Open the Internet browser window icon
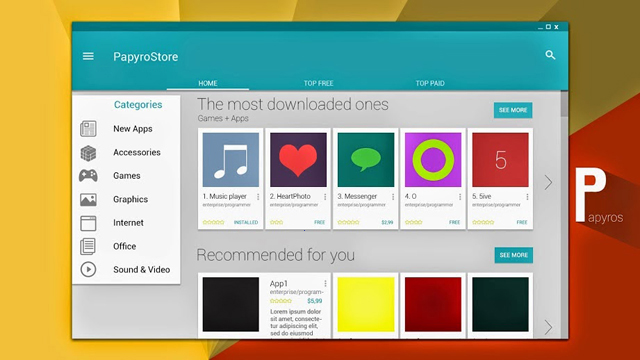The width and height of the screenshot is (640, 360). [x=88, y=223]
